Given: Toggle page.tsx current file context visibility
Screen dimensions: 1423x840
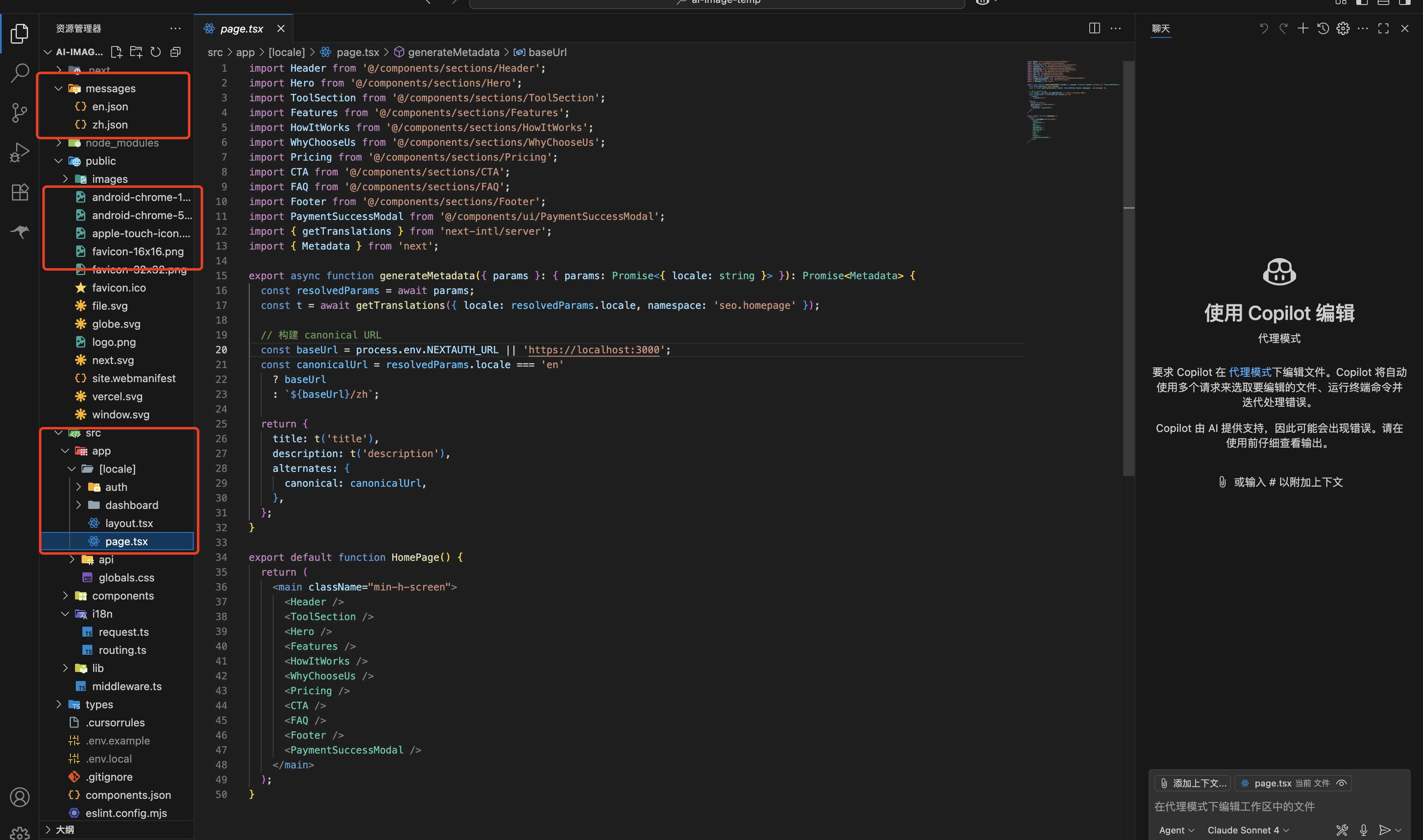Looking at the screenshot, I should click(1341, 784).
